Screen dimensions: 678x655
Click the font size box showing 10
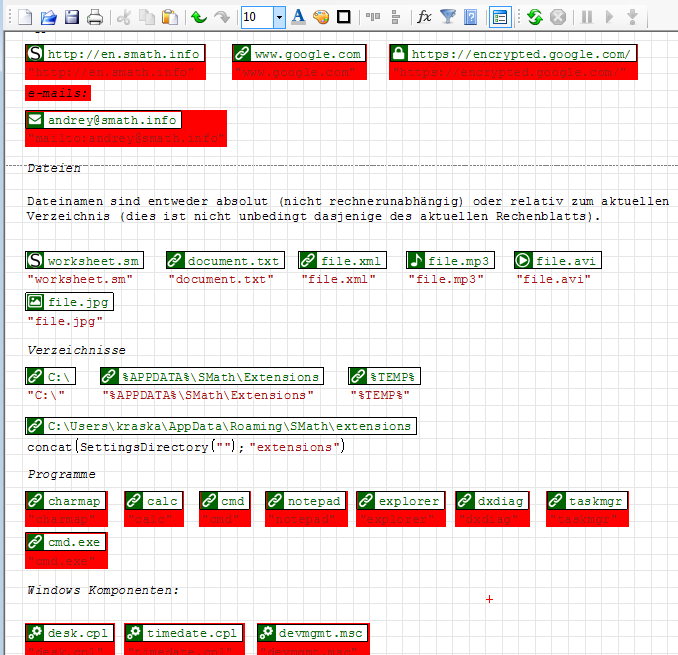point(256,17)
